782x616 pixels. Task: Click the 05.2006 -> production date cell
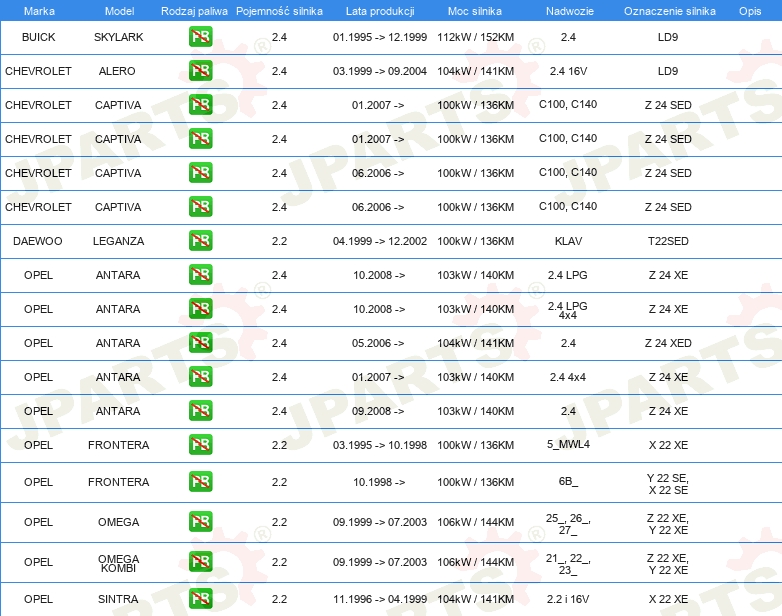click(378, 343)
